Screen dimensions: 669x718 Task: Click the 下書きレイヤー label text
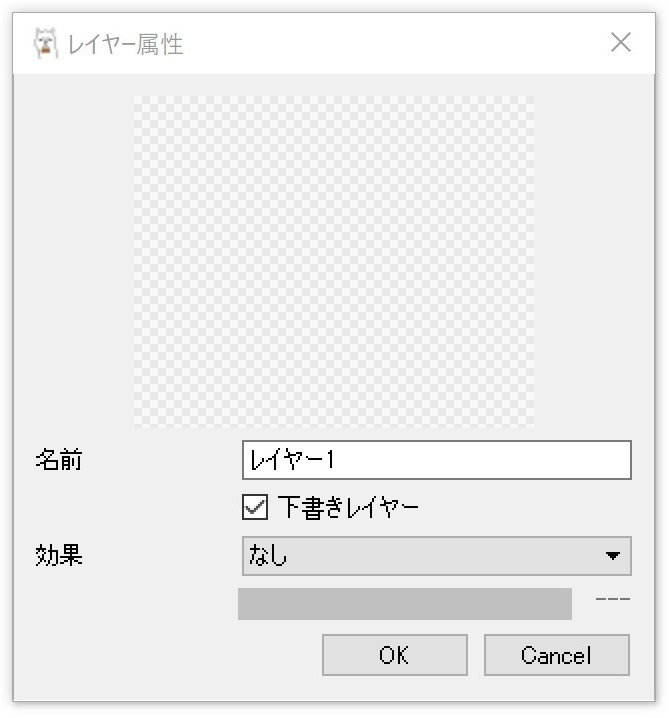347,508
